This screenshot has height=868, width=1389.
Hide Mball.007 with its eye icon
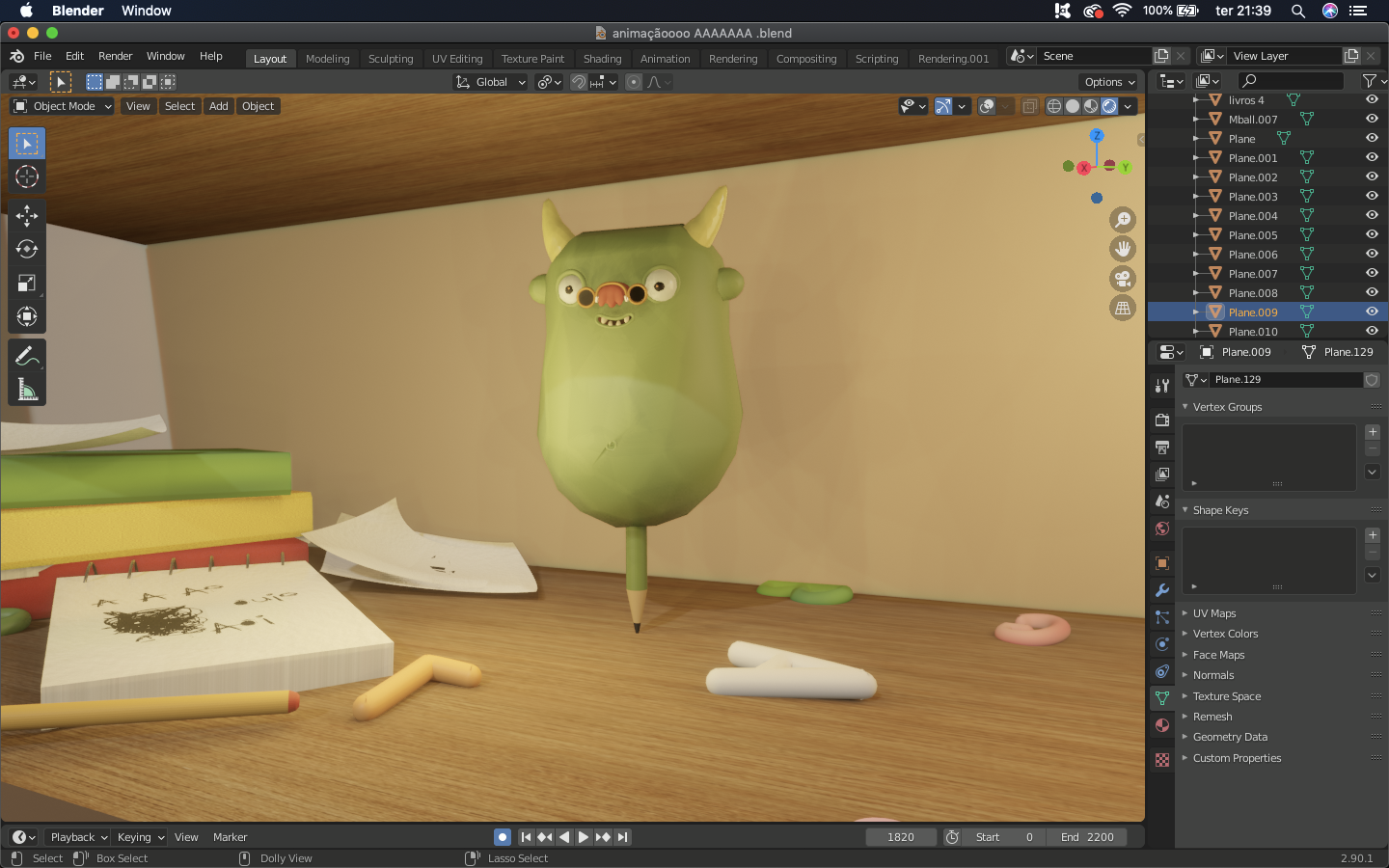pos(1372,119)
